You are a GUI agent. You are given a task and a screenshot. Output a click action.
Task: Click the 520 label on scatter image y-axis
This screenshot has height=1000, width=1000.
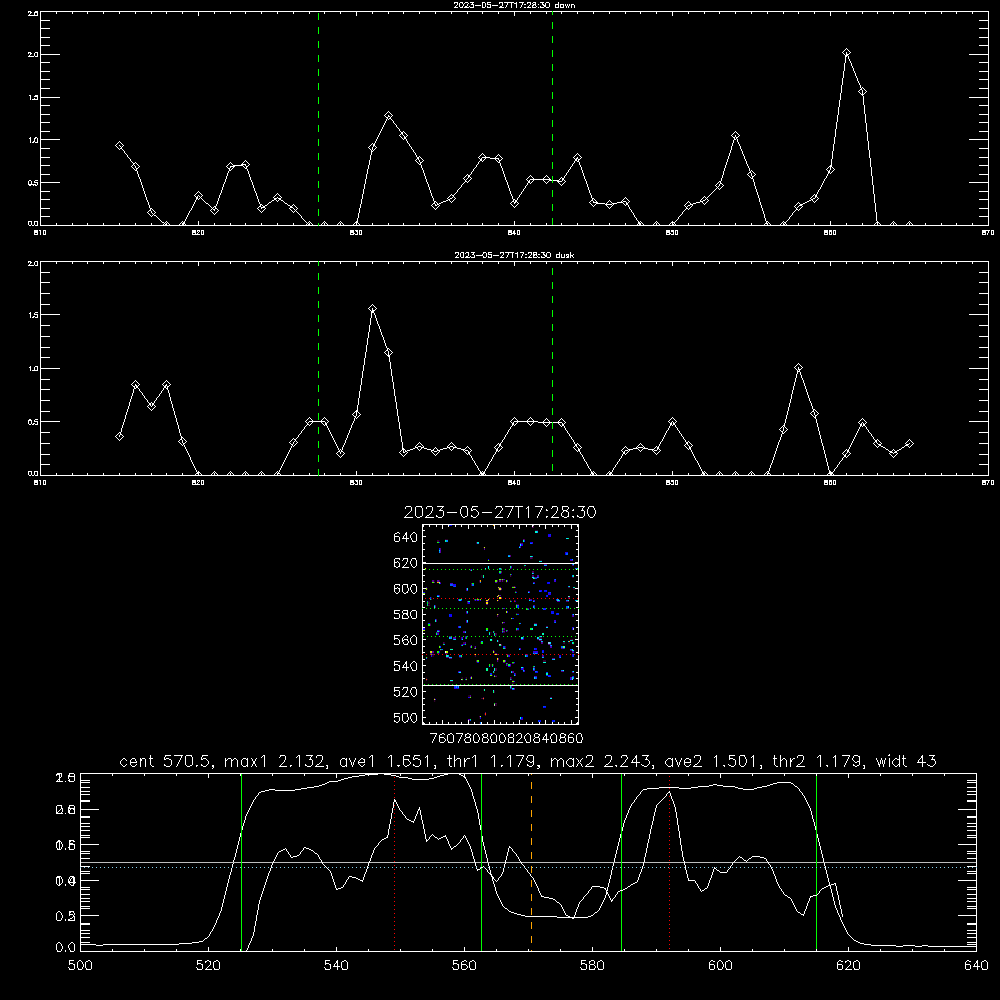406,692
